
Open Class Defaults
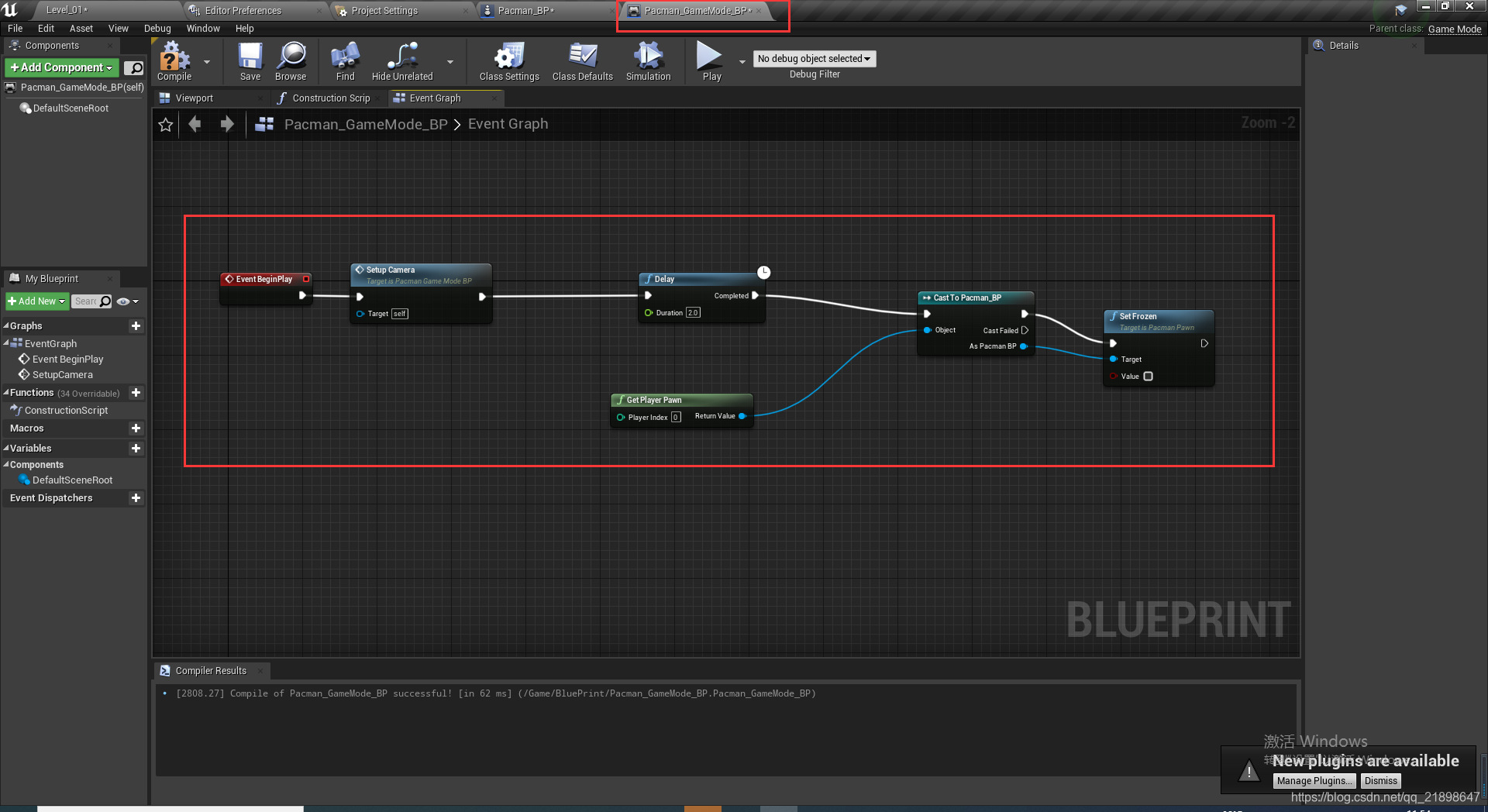(x=582, y=61)
